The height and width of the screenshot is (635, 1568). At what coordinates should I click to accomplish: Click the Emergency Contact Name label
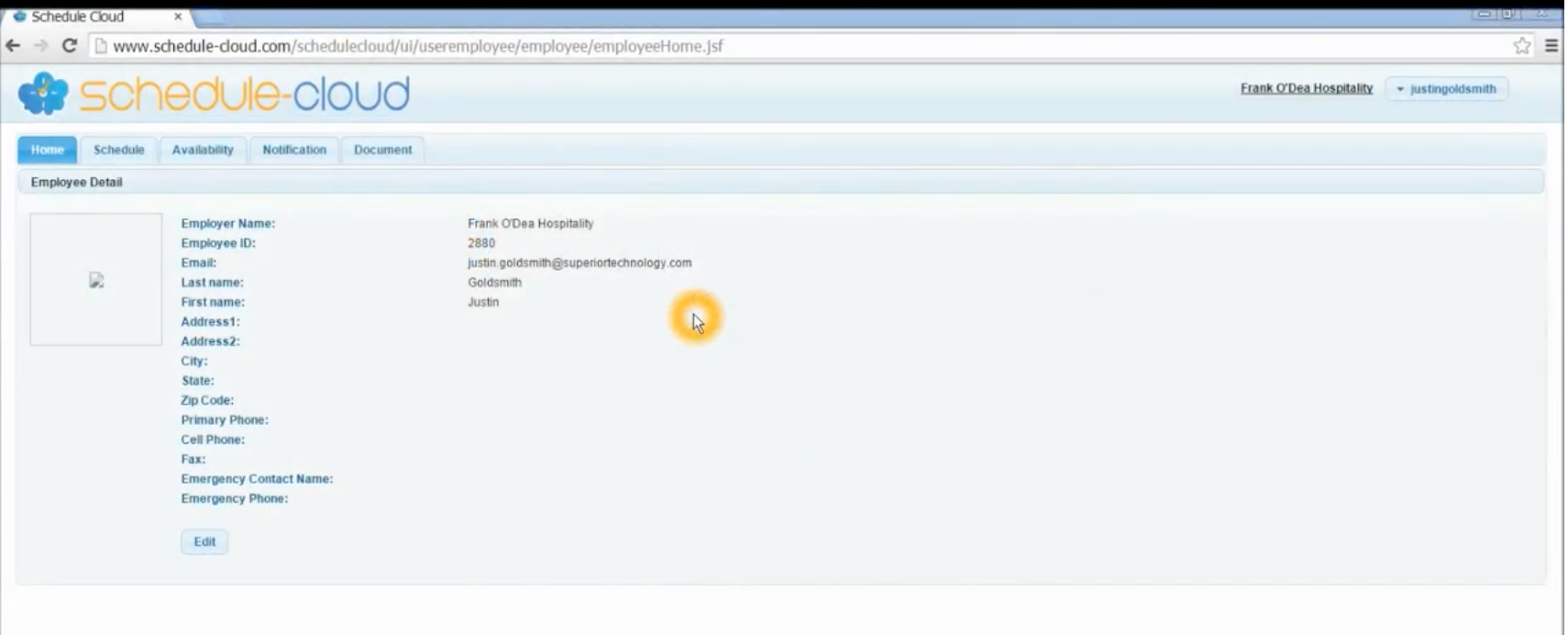[257, 479]
